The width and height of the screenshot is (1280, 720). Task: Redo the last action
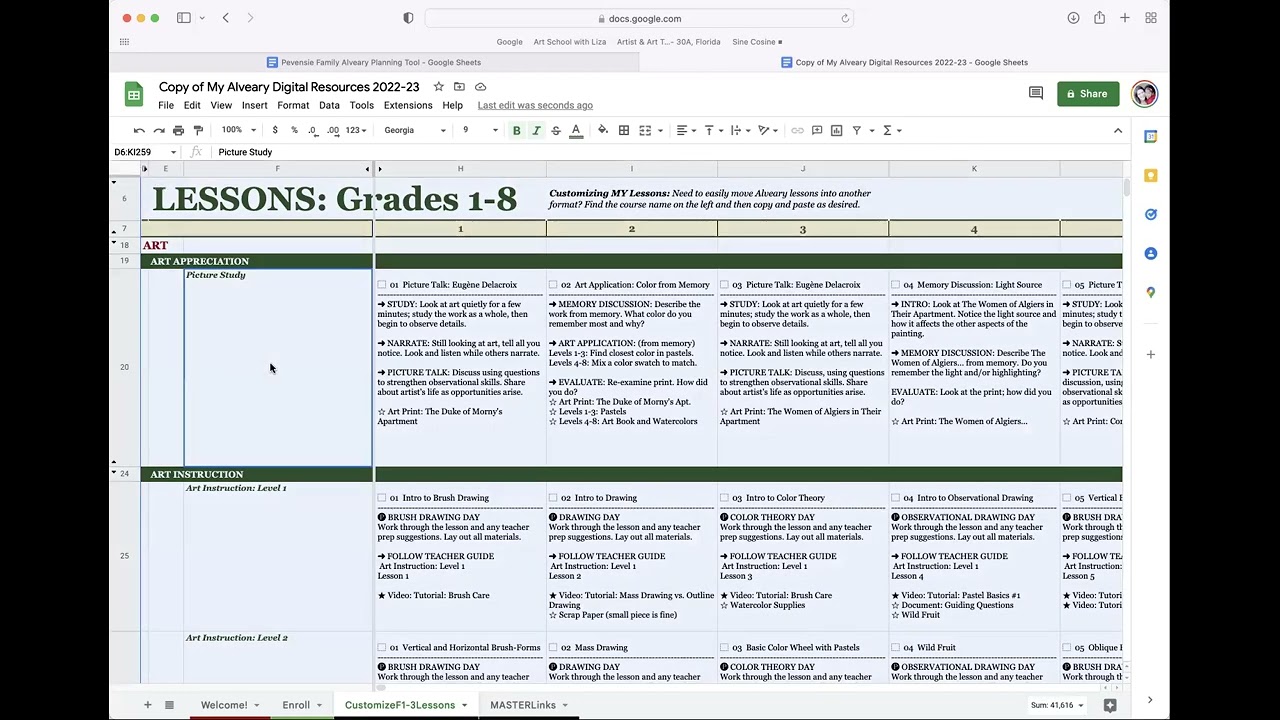tap(159, 130)
